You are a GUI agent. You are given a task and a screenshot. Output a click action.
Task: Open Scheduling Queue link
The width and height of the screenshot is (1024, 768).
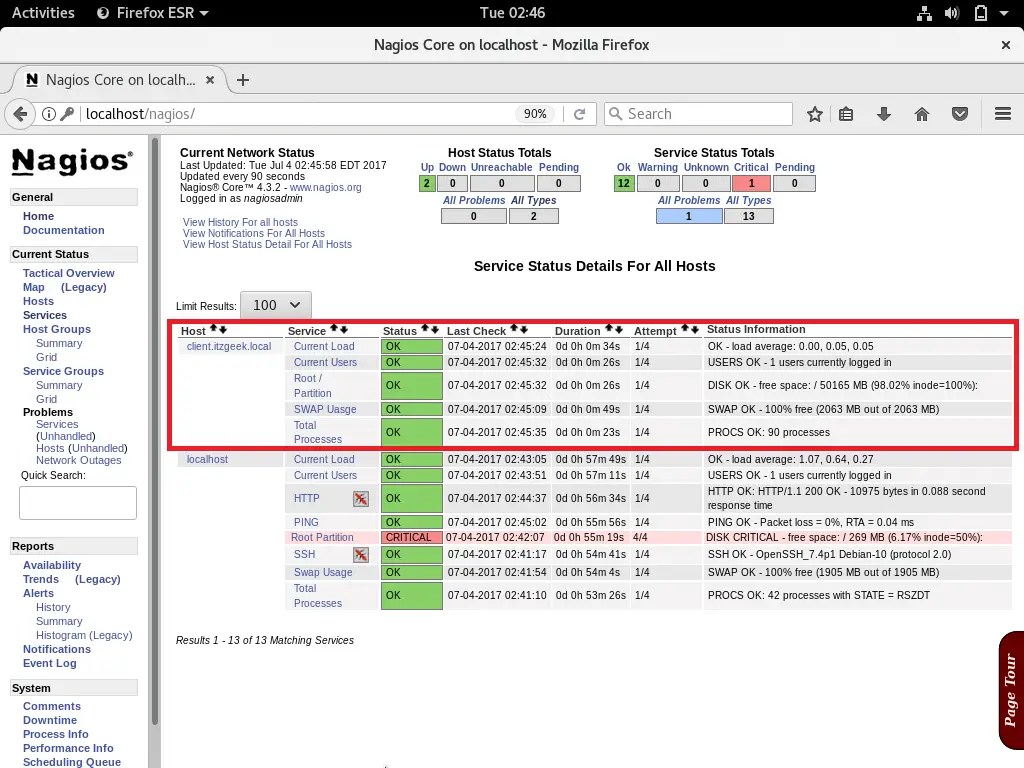[x=72, y=762]
